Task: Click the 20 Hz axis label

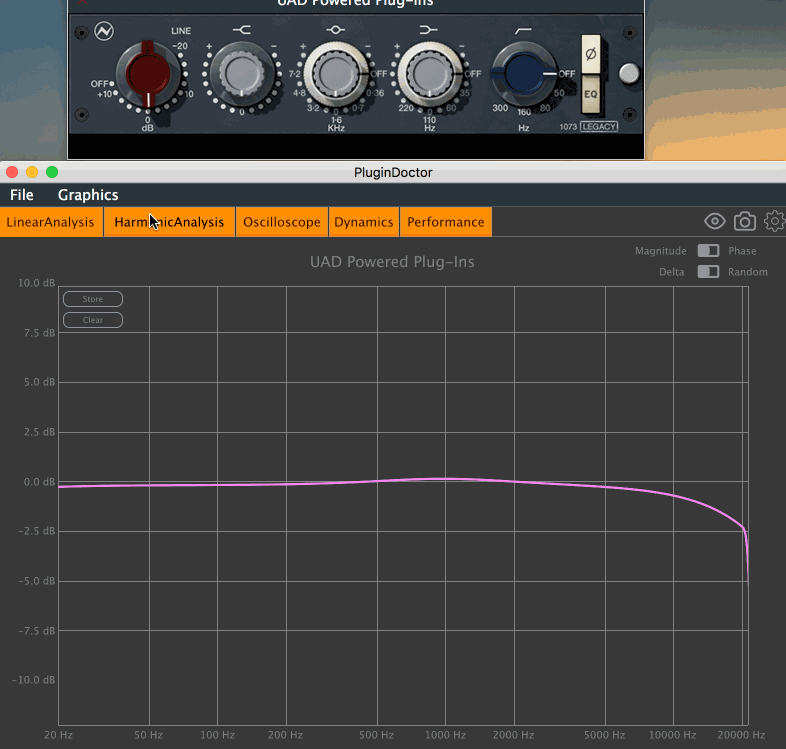Action: pyautogui.click(x=59, y=735)
